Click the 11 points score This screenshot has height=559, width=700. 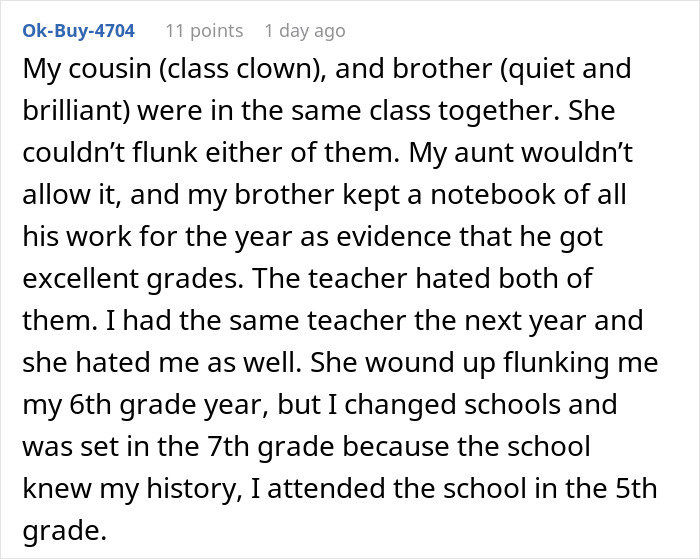pos(204,31)
